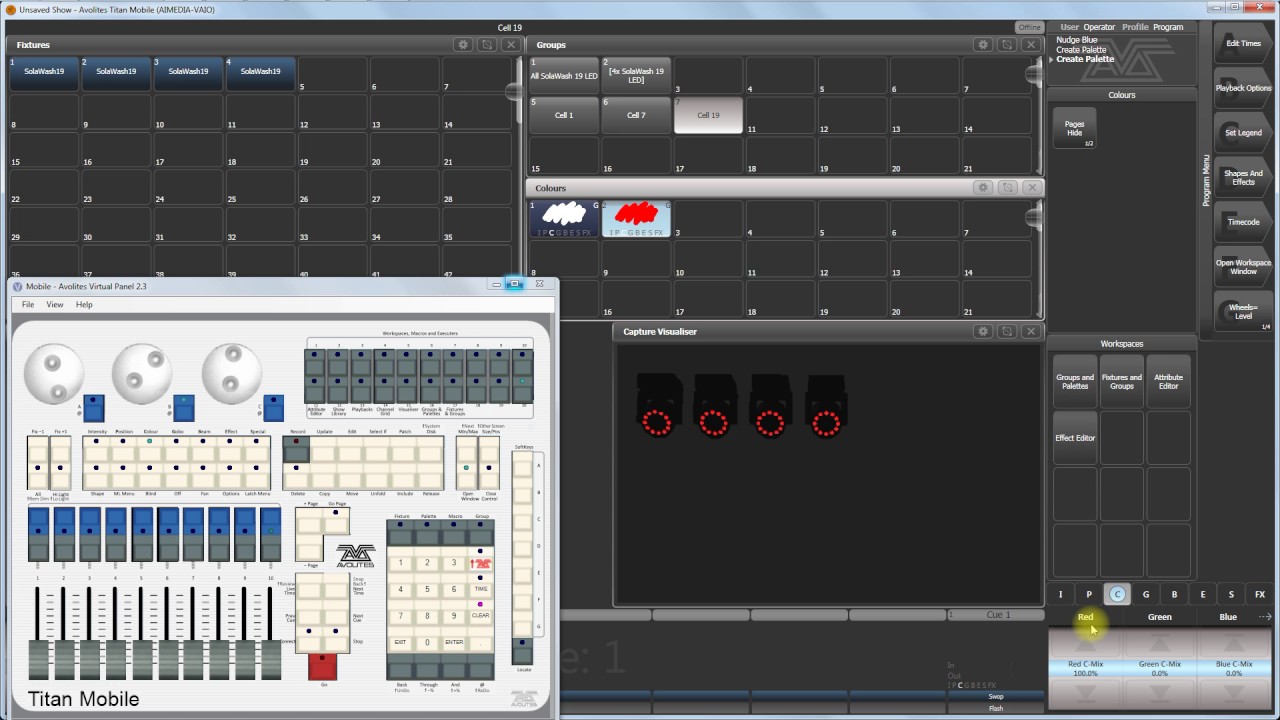Click the CLEAR key on Virtual Panel keypad
This screenshot has height=720, width=1280.
[481, 616]
